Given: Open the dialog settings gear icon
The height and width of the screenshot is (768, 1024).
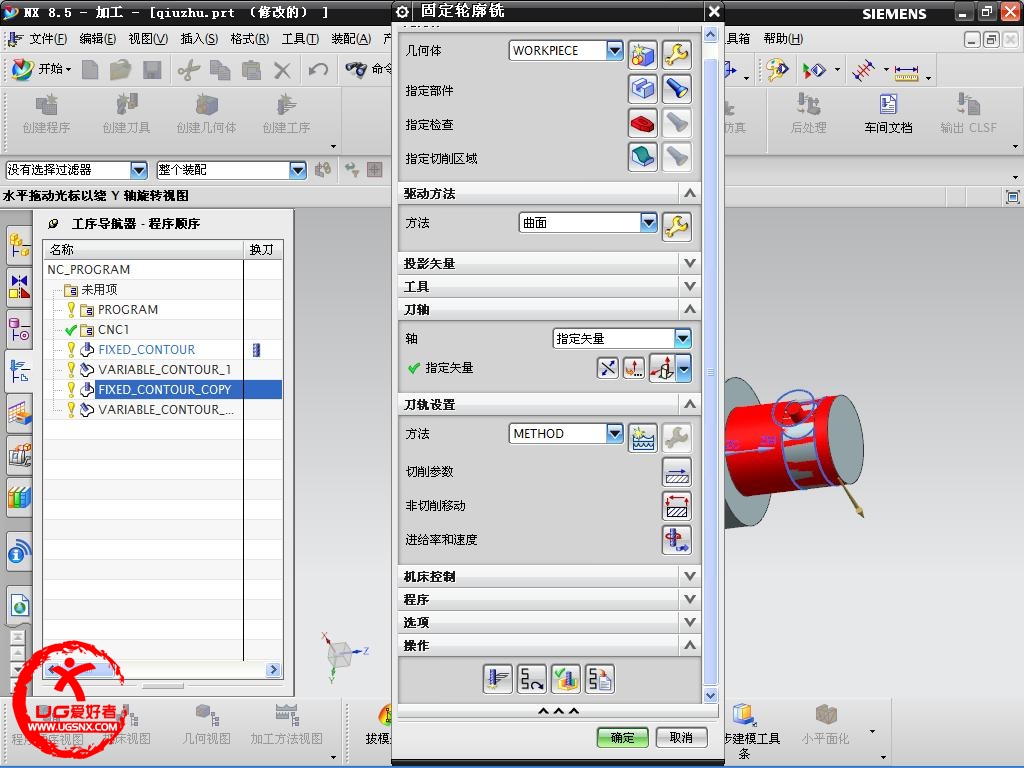Looking at the screenshot, I should click(402, 12).
